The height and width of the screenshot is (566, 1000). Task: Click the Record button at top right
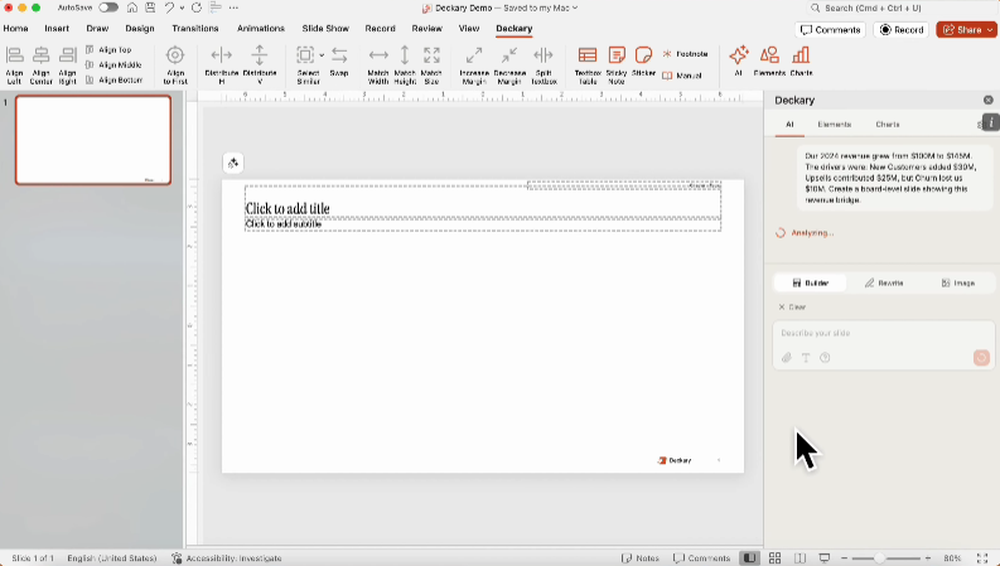pos(901,29)
